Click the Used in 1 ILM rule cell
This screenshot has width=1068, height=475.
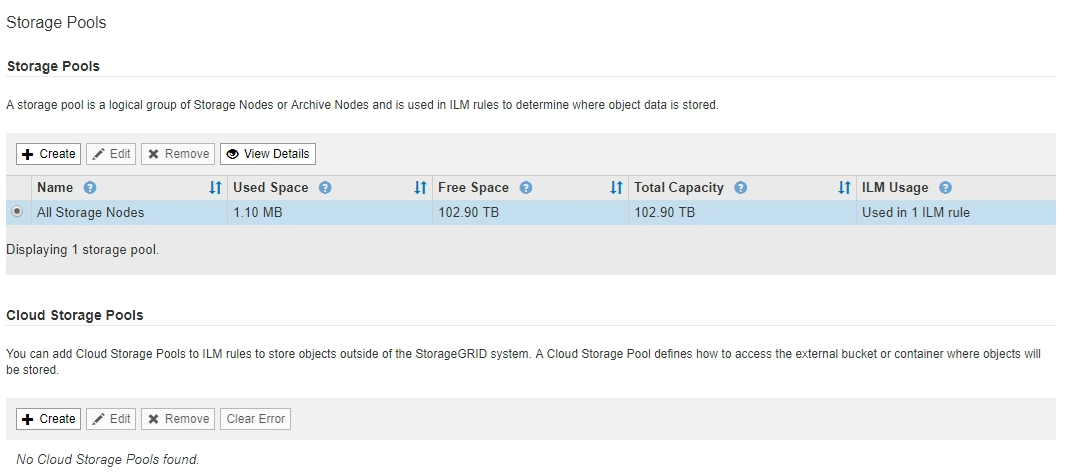pyautogui.click(x=916, y=213)
